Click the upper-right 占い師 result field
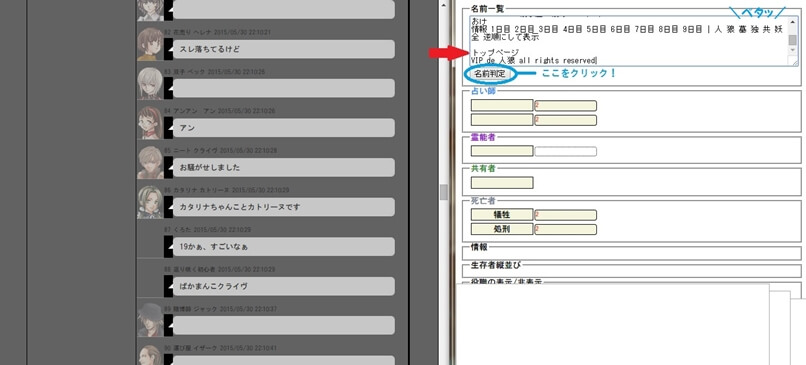This screenshot has width=806, height=365. pyautogui.click(x=565, y=106)
